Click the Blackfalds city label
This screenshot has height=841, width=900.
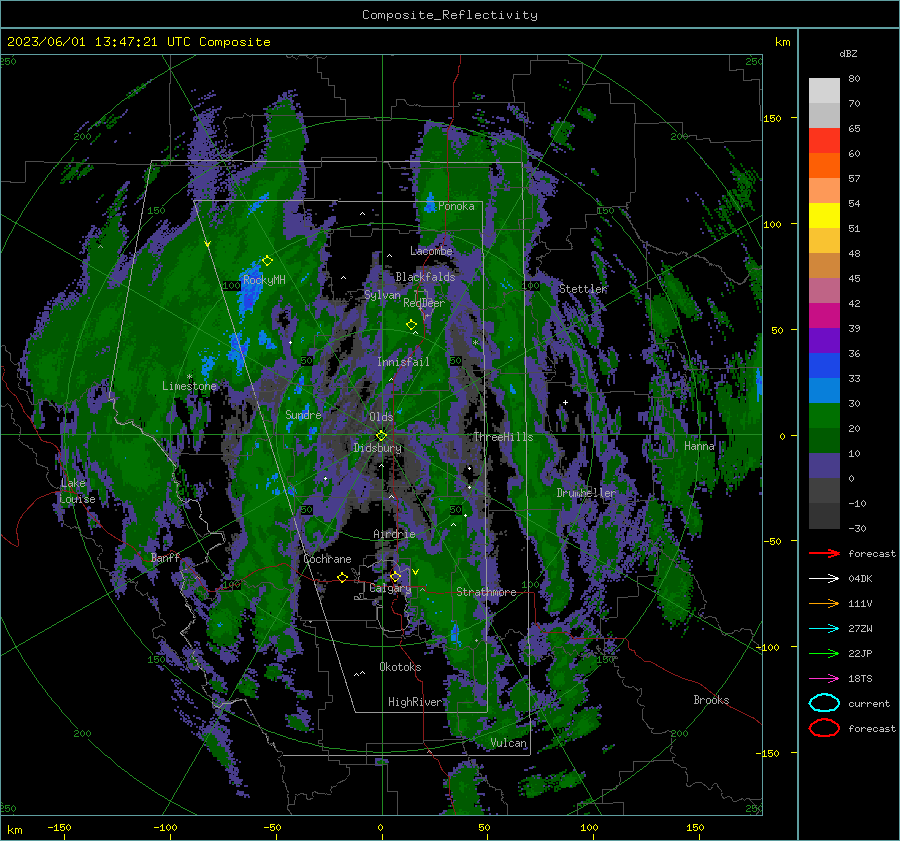pyautogui.click(x=425, y=277)
